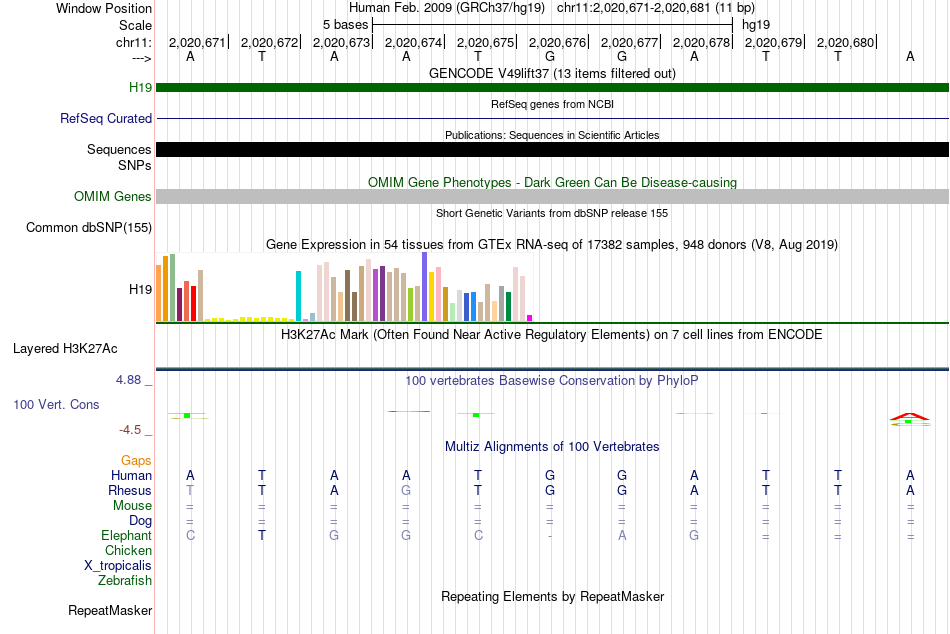Select the Zebrafish alignment row label
Viewport: 950px width, 634px height.
[125, 580]
